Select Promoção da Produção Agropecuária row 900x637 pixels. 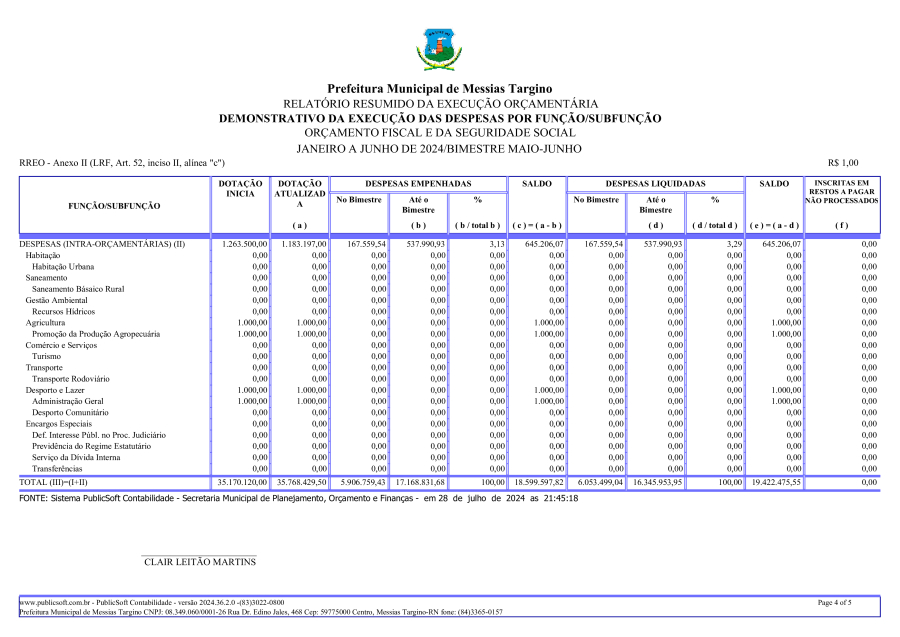pos(96,334)
